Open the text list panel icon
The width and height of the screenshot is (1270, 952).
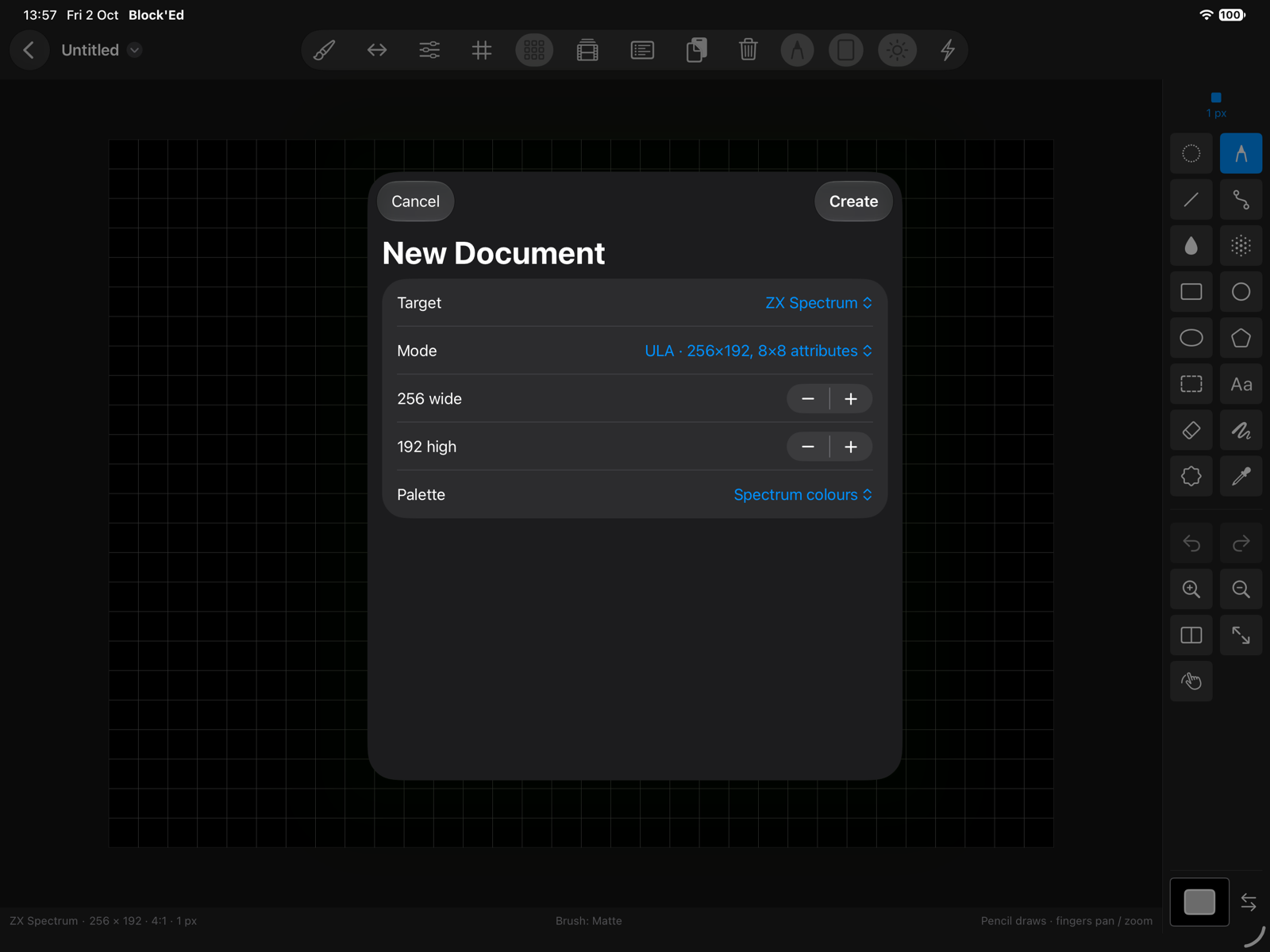pos(642,50)
